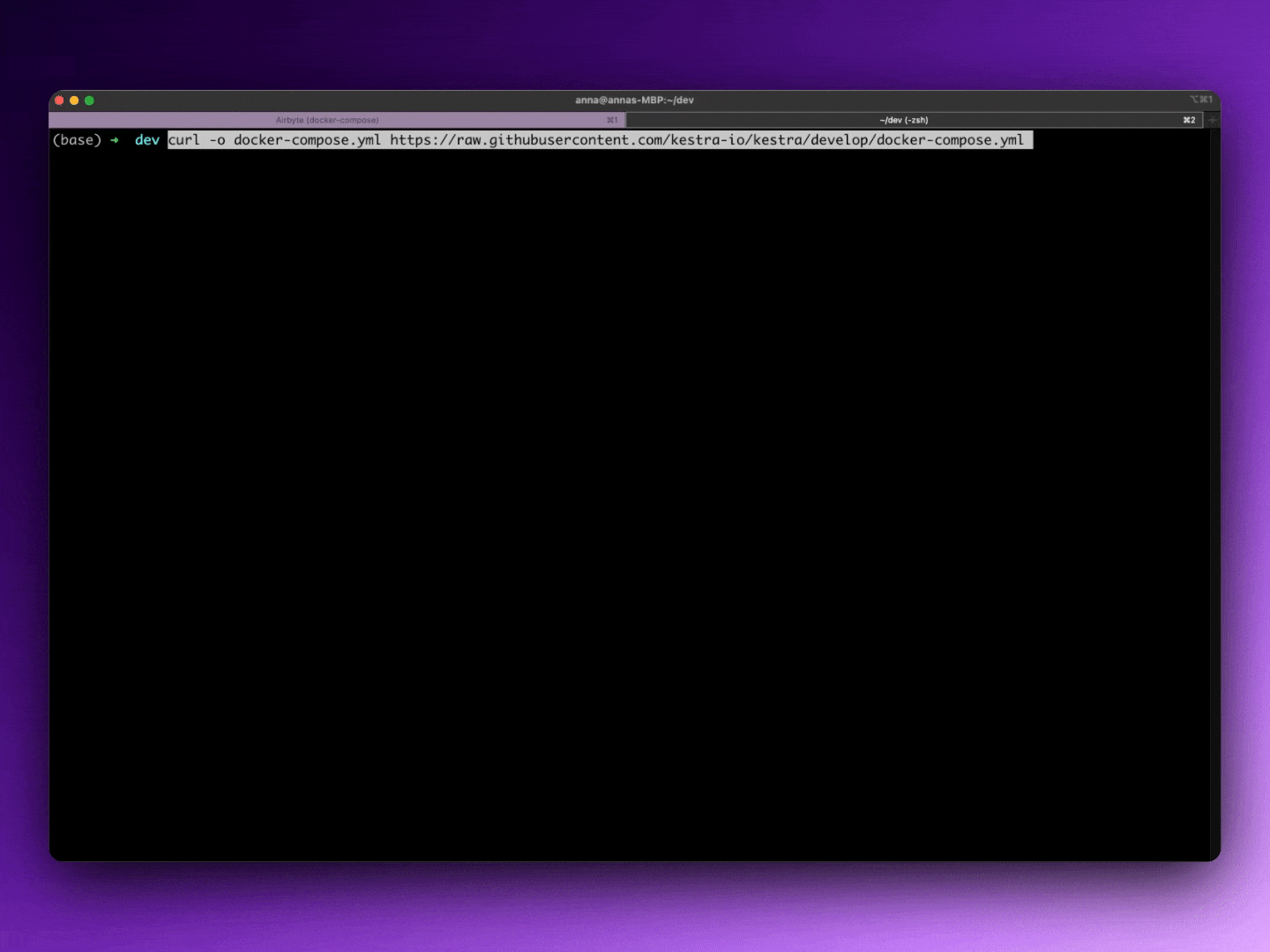
Task: Click the green fullscreen traffic light
Action: [x=89, y=100]
